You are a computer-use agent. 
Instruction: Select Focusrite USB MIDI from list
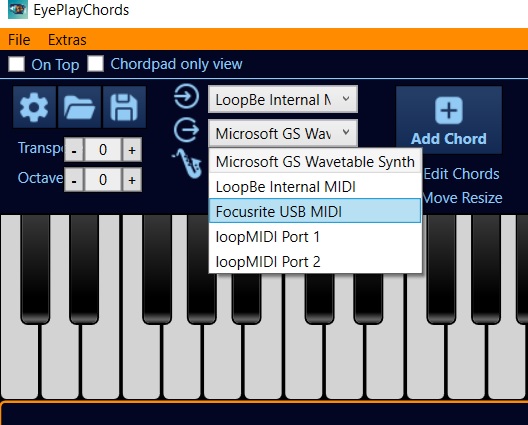click(x=315, y=211)
